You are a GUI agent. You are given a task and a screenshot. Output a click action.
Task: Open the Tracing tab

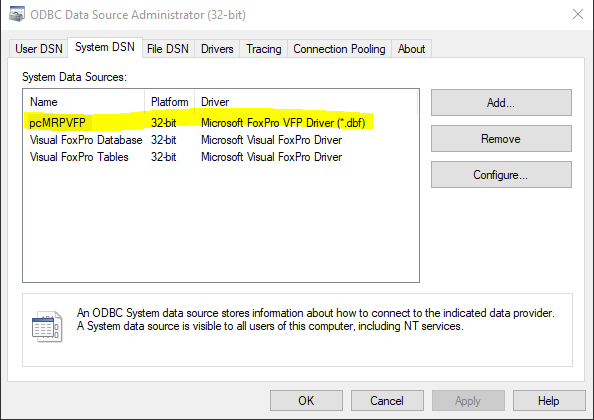[x=264, y=49]
